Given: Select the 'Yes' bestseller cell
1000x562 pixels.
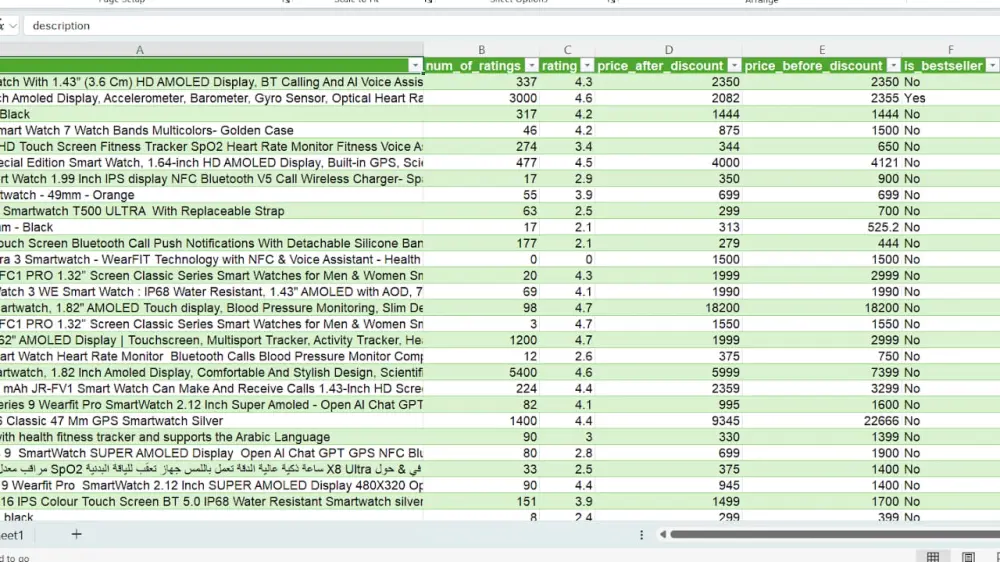Looking at the screenshot, I should tap(950, 98).
